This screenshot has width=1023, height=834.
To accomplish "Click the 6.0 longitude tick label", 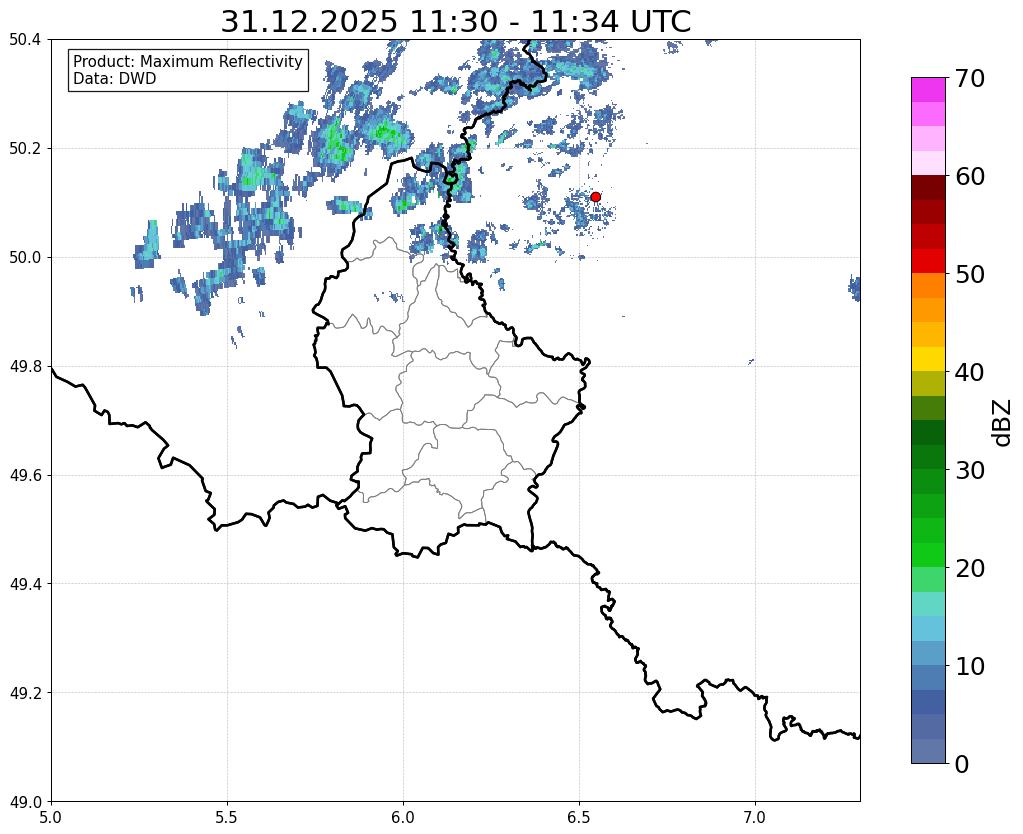I will (x=403, y=818).
